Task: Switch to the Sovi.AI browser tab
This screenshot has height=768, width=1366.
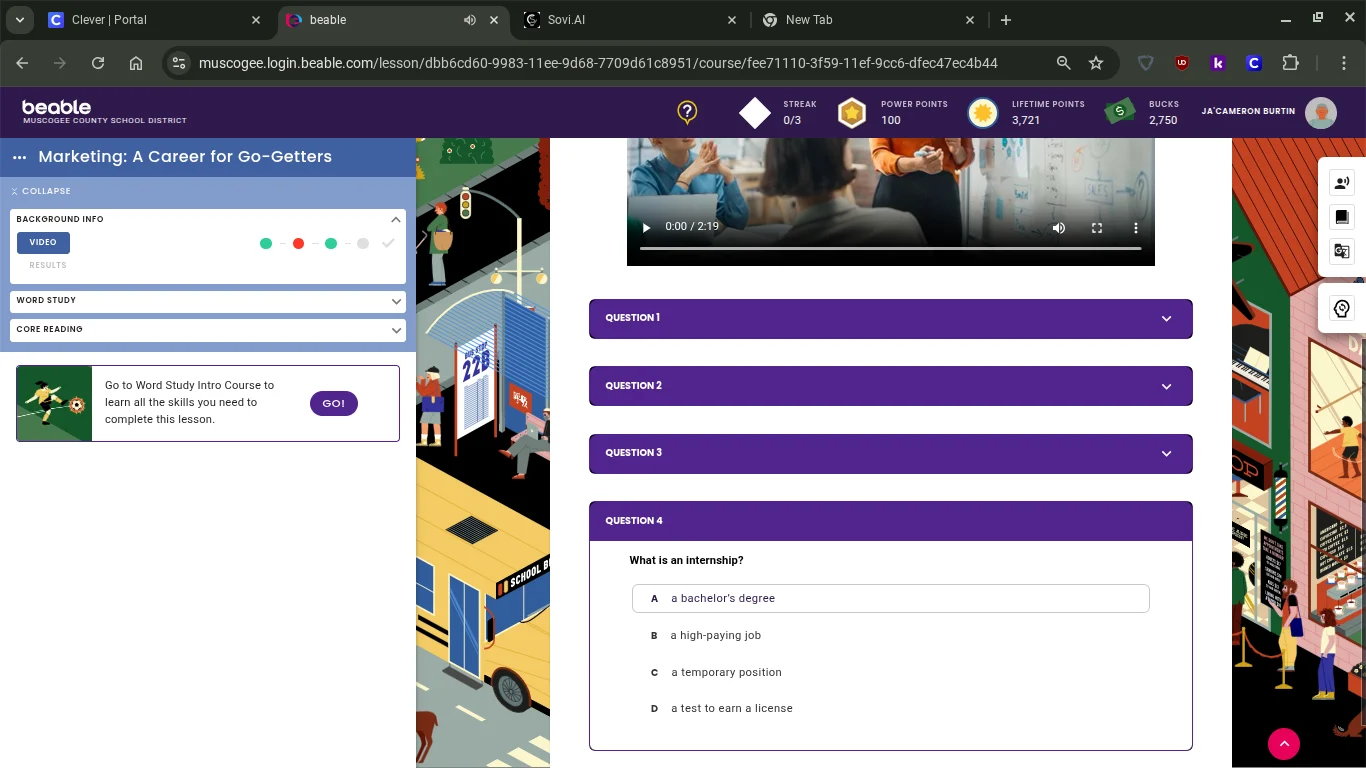Action: click(x=630, y=20)
